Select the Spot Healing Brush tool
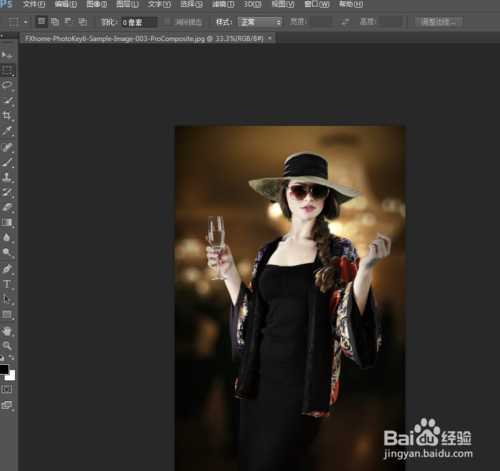Viewport: 500px width, 471px height. pos(7,147)
